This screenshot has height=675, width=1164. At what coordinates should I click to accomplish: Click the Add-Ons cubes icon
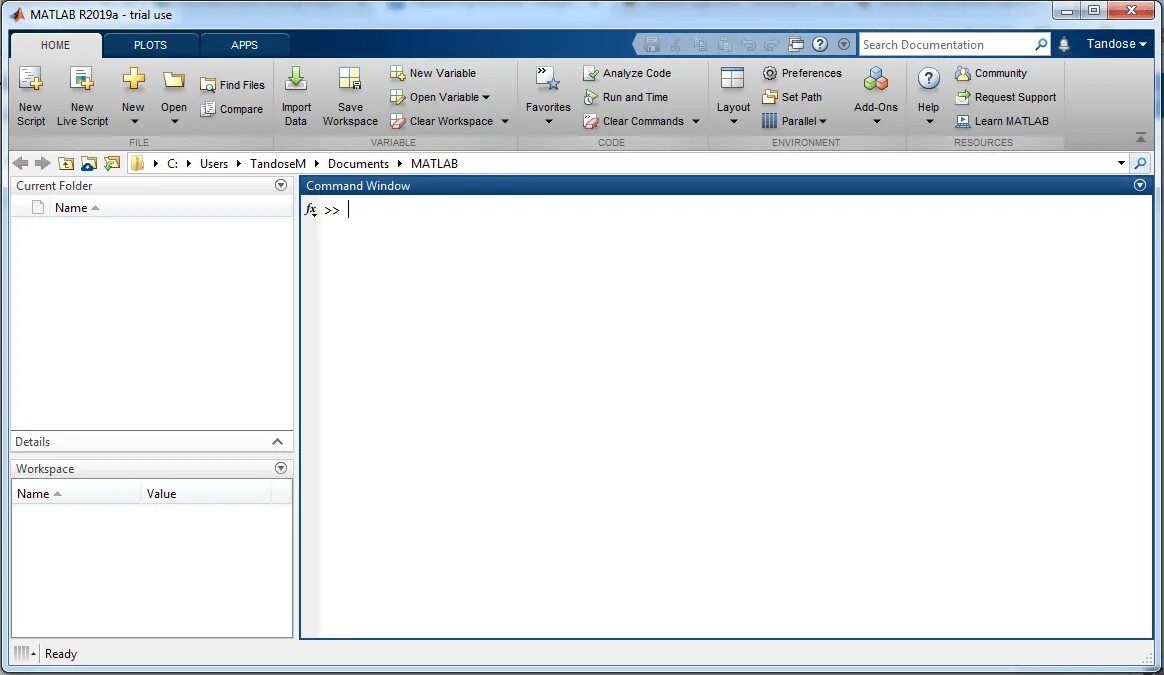[876, 79]
